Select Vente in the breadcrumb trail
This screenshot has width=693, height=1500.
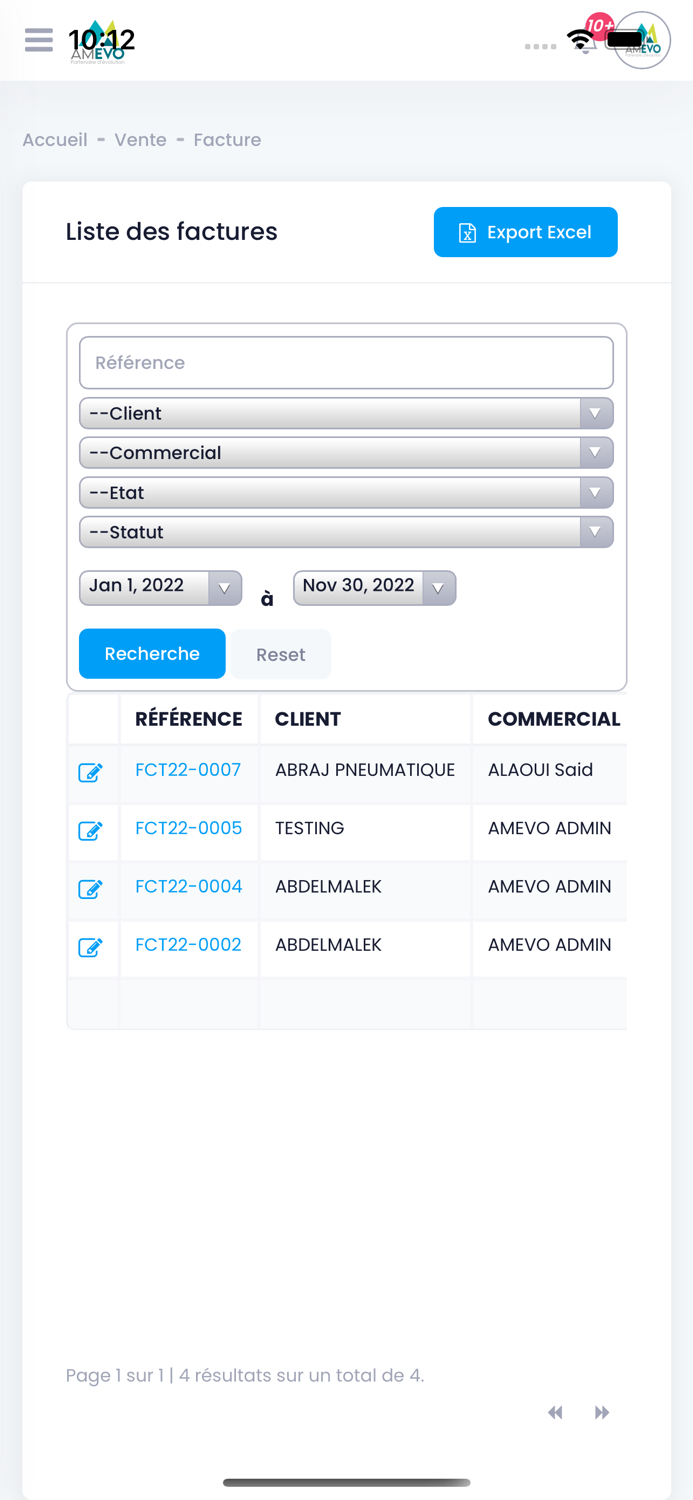pyautogui.click(x=140, y=140)
